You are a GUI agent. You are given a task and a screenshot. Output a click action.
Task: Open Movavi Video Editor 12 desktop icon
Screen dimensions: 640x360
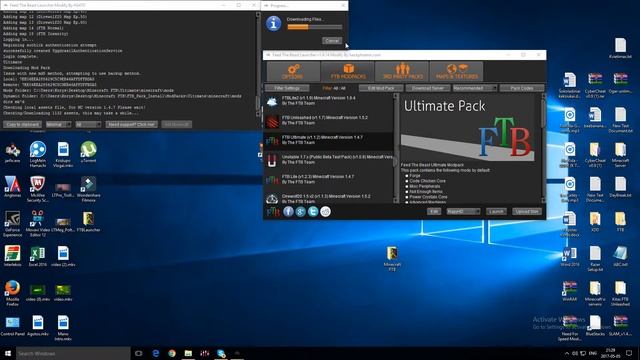click(38, 223)
